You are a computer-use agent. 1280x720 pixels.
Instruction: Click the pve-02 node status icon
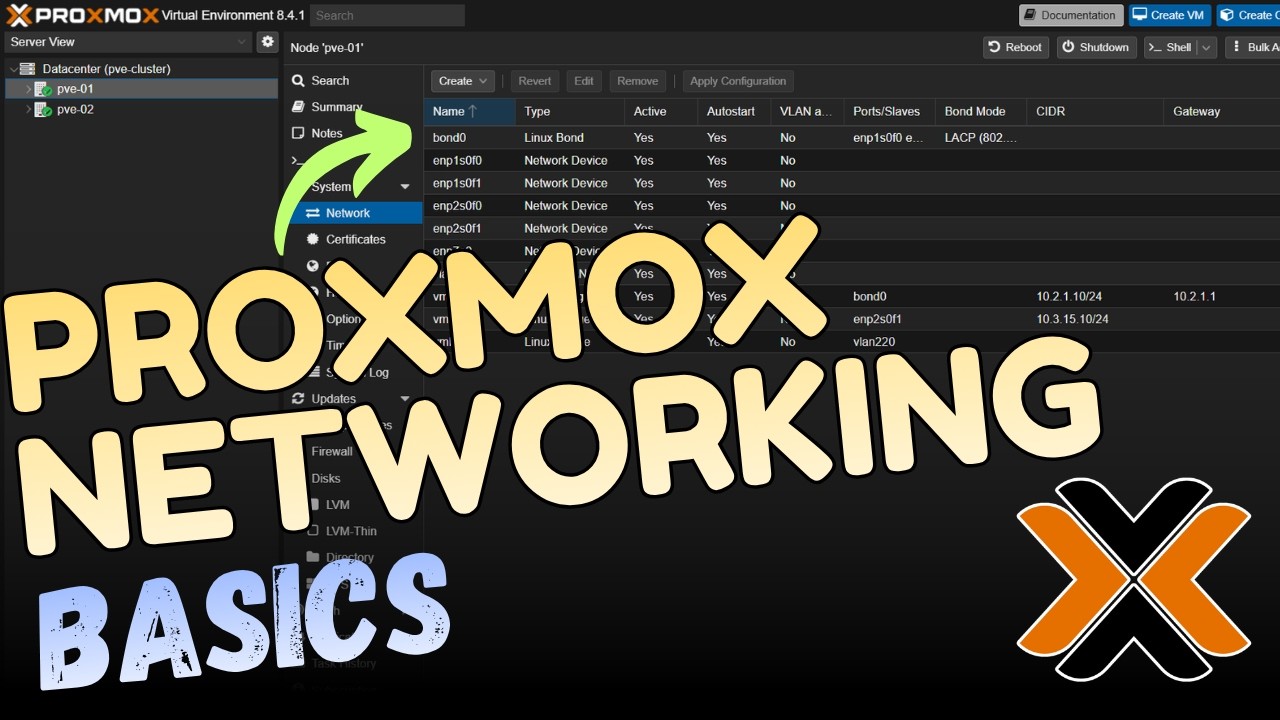coord(43,110)
